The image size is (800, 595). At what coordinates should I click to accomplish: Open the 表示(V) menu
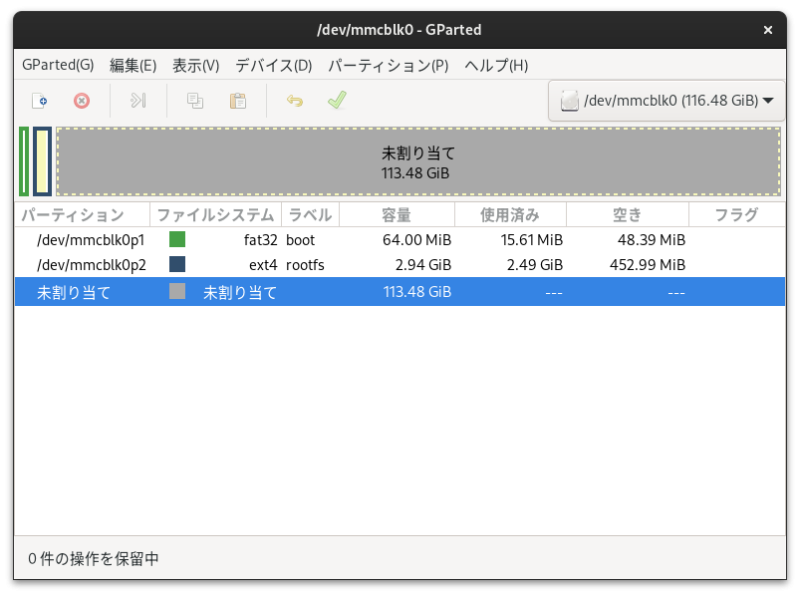tap(196, 65)
